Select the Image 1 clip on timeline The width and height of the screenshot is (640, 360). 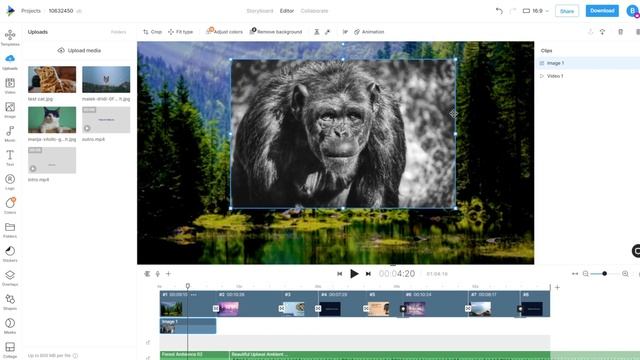pyautogui.click(x=188, y=326)
